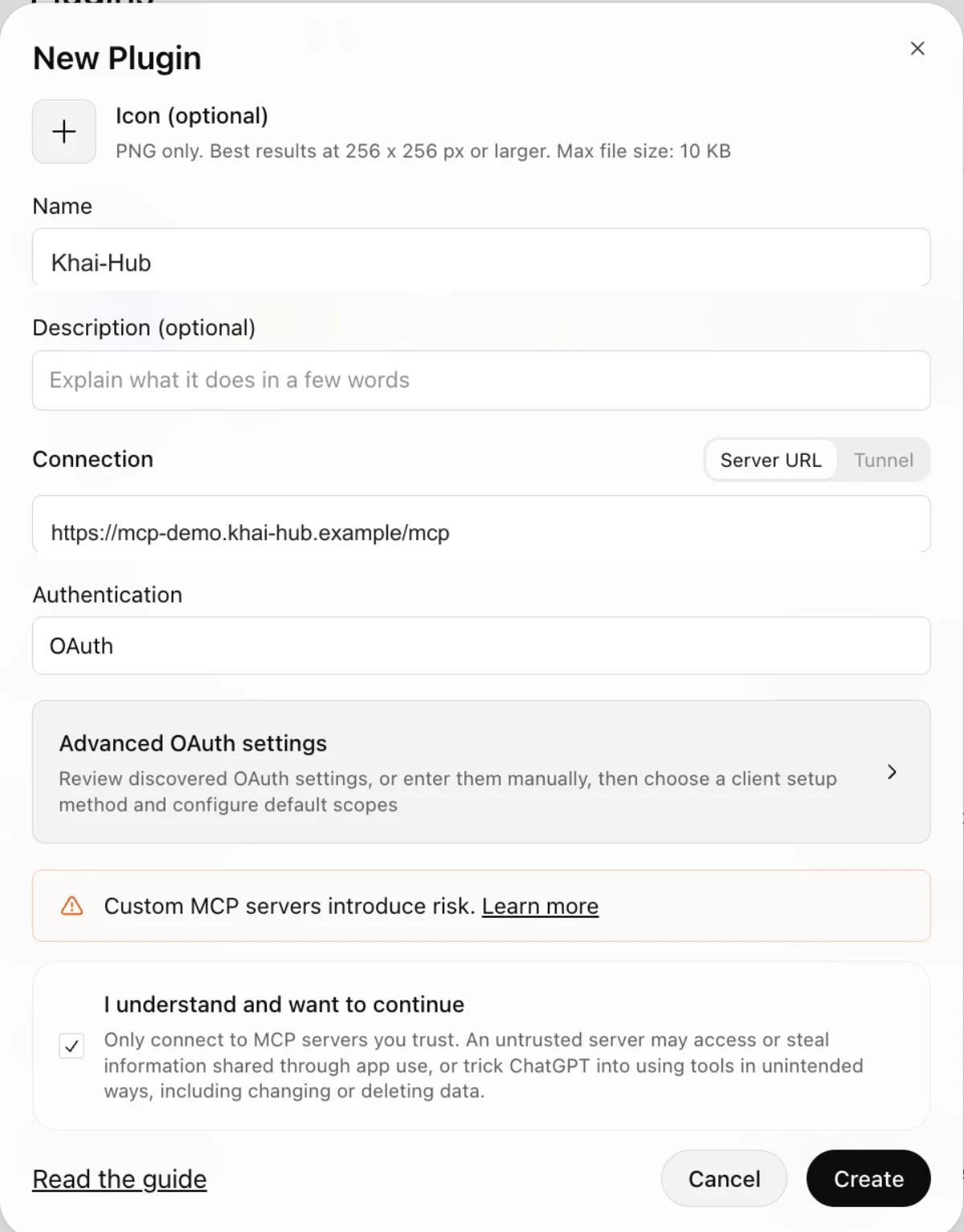Click the Description (optional) label

(x=144, y=328)
